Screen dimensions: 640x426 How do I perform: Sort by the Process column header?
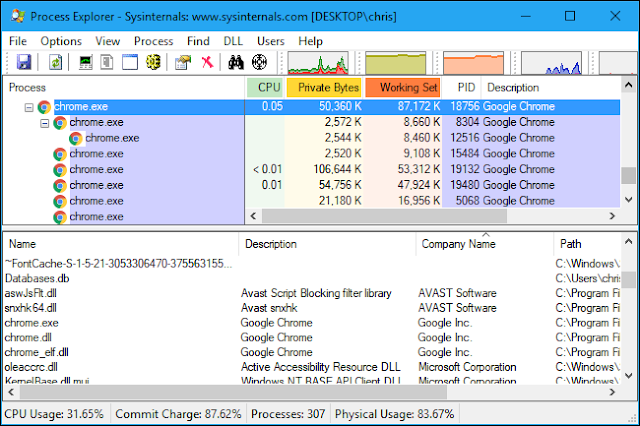point(124,87)
